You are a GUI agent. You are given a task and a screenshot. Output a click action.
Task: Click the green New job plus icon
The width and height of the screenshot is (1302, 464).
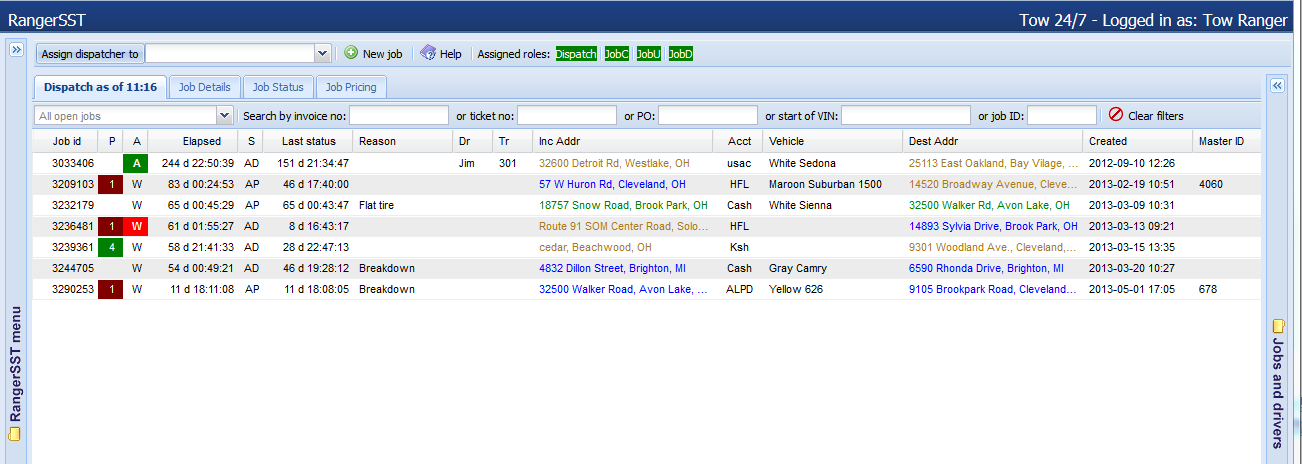point(351,54)
